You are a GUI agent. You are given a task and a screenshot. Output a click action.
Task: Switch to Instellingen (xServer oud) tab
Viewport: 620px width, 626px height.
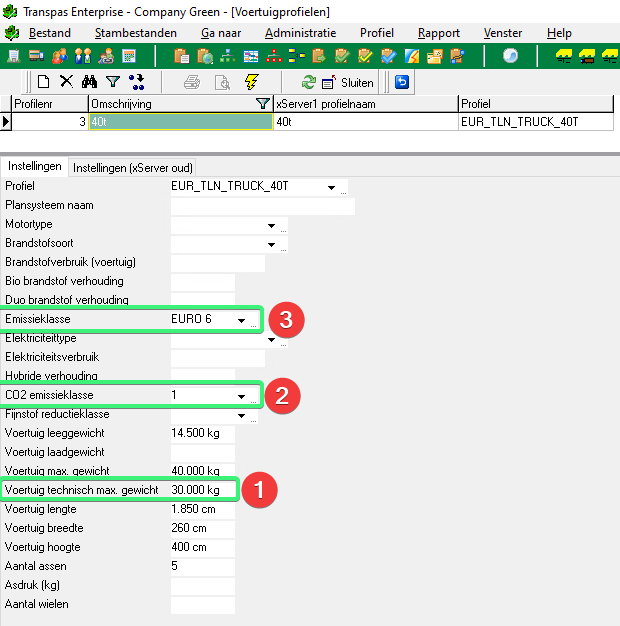point(132,167)
